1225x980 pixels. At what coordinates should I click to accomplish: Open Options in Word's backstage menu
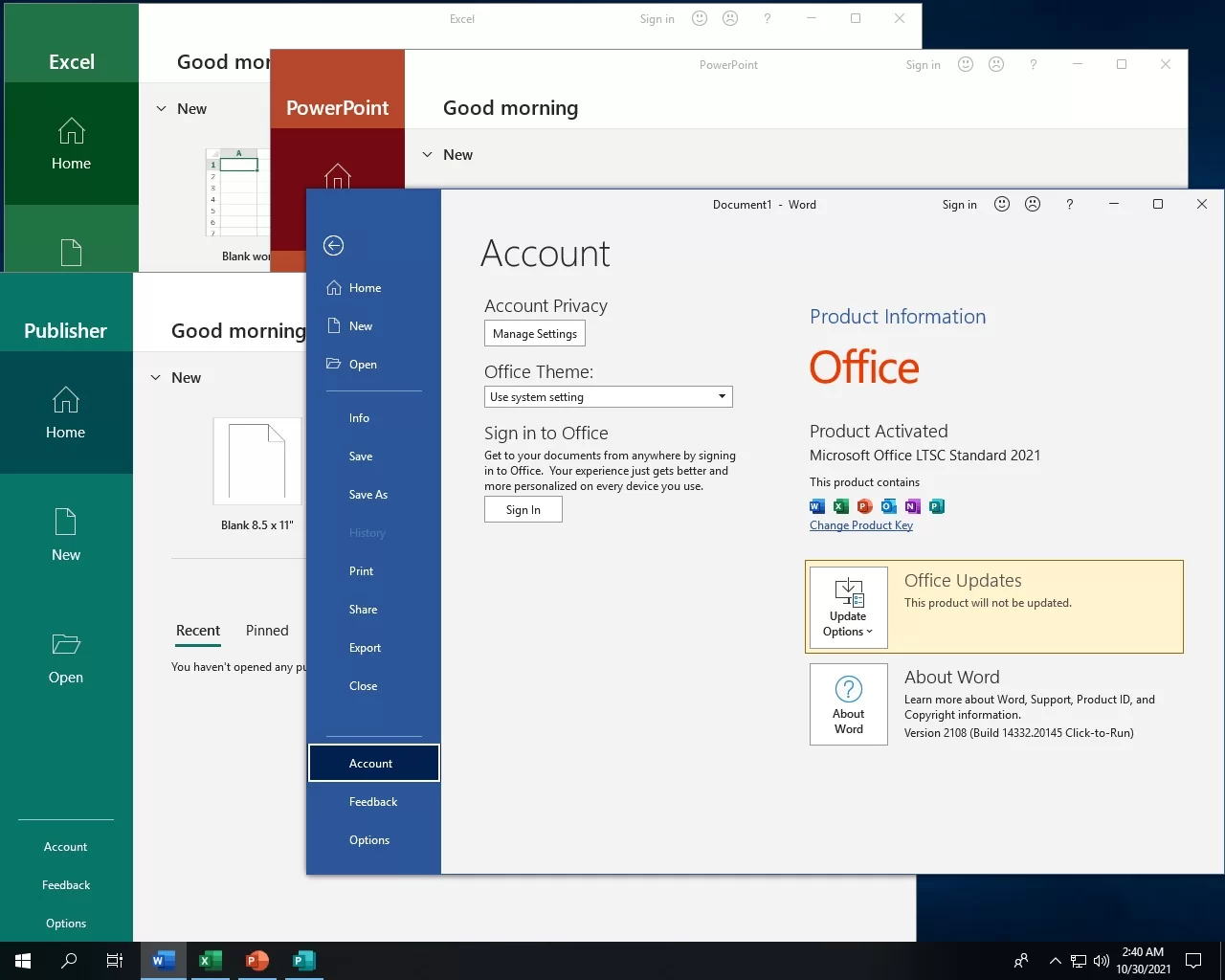(x=369, y=840)
